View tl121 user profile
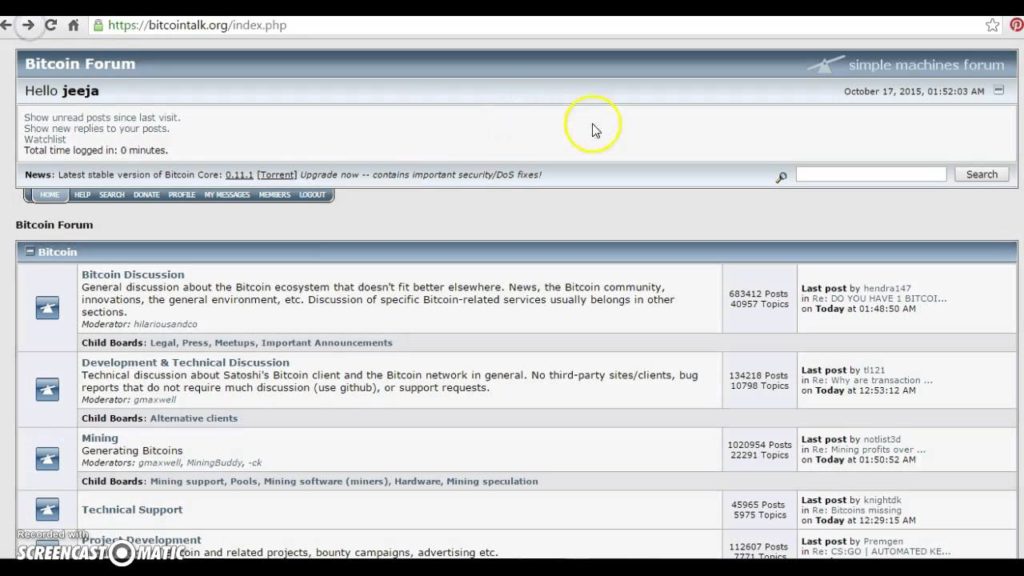The image size is (1024, 576). pyautogui.click(x=874, y=370)
